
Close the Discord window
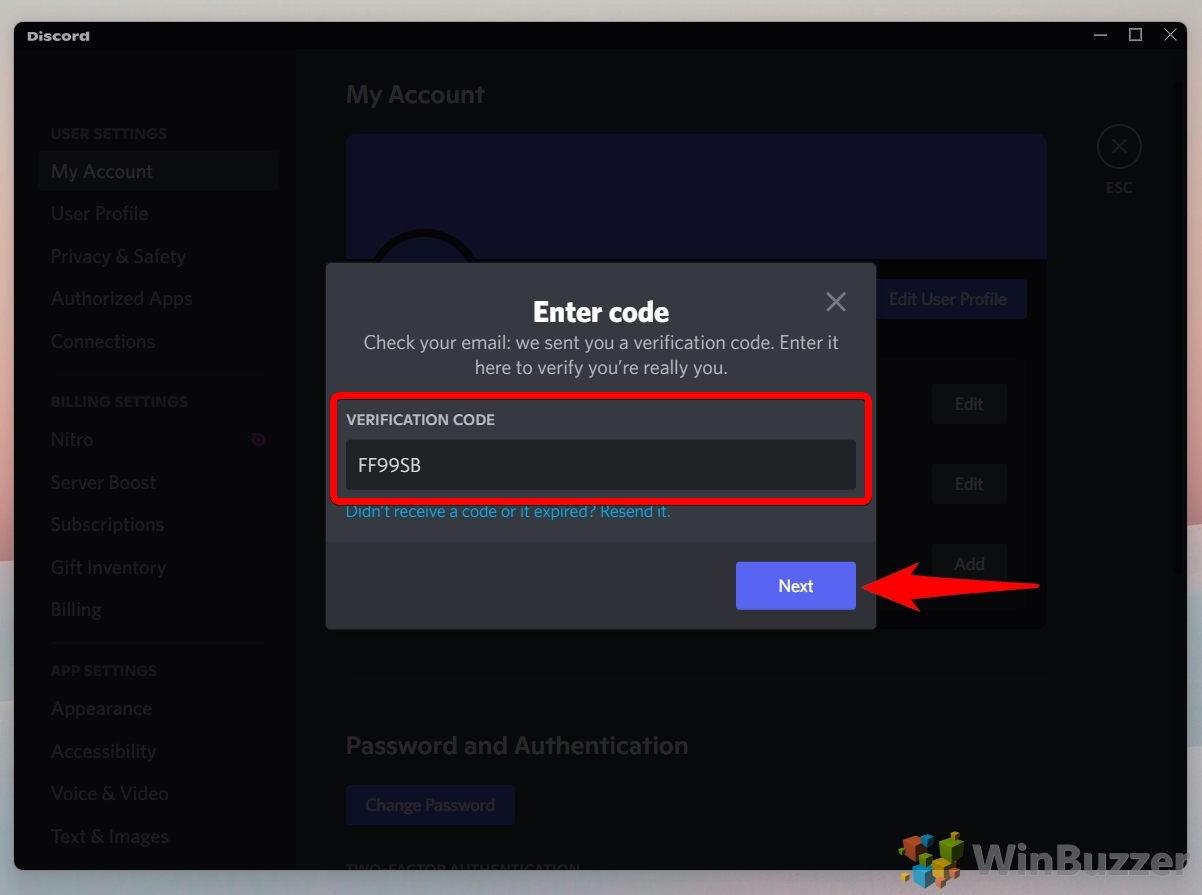point(1170,35)
